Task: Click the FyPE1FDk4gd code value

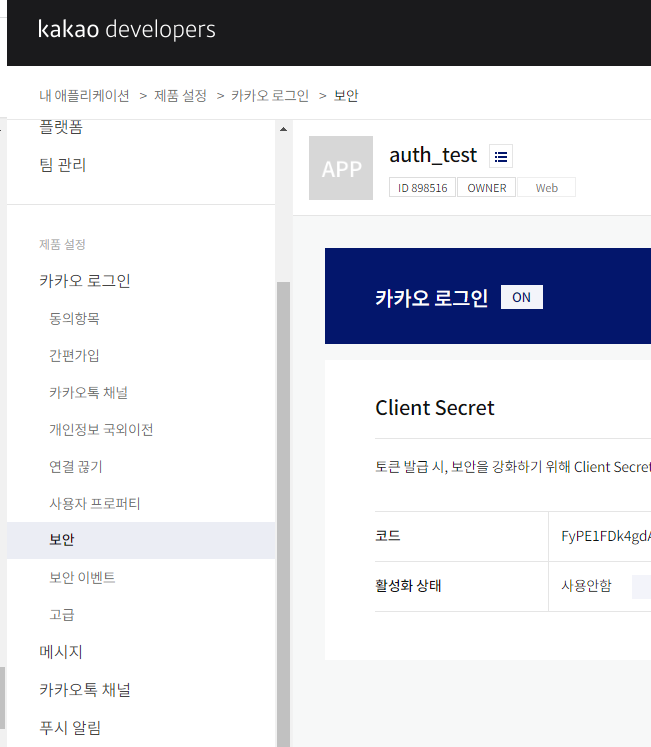Action: point(606,536)
